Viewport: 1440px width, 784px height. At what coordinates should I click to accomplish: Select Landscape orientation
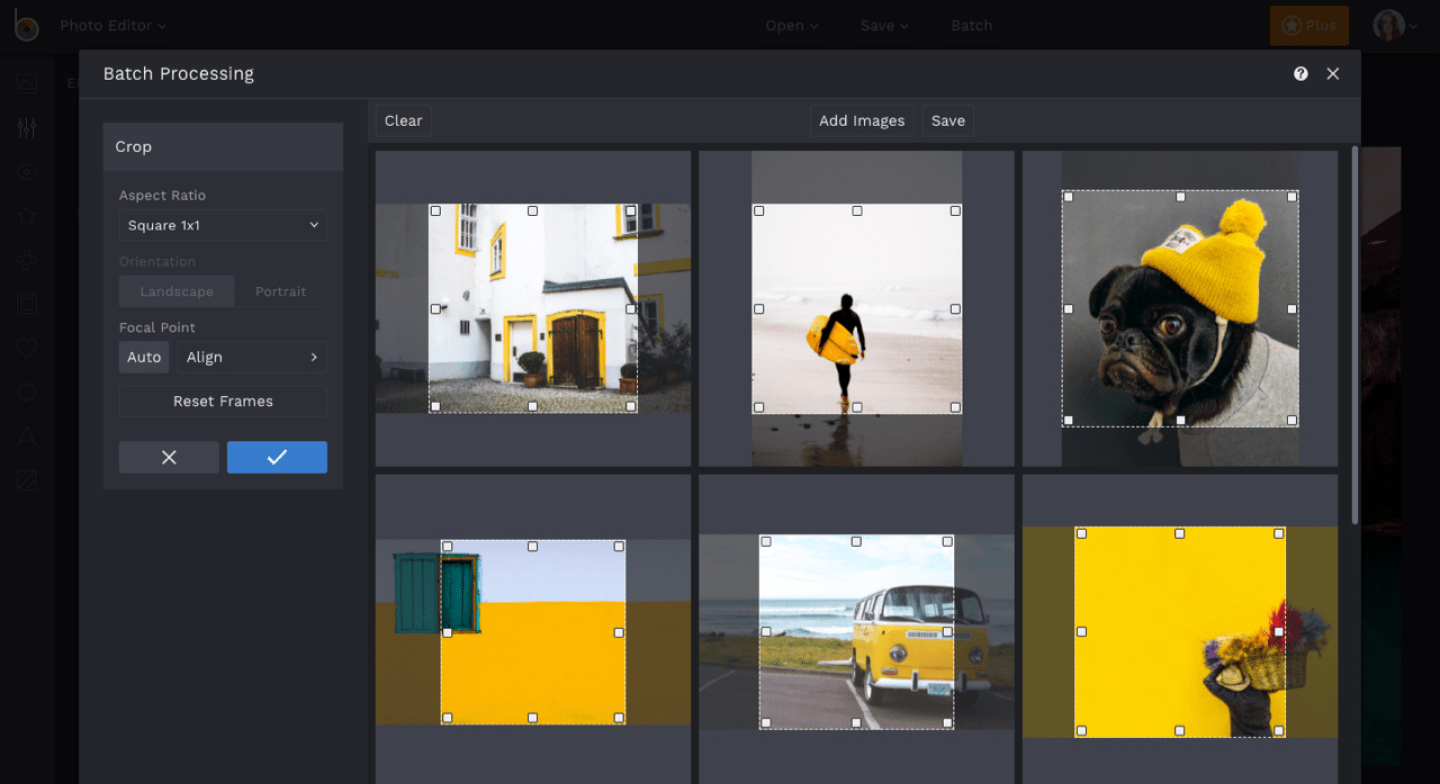(177, 292)
